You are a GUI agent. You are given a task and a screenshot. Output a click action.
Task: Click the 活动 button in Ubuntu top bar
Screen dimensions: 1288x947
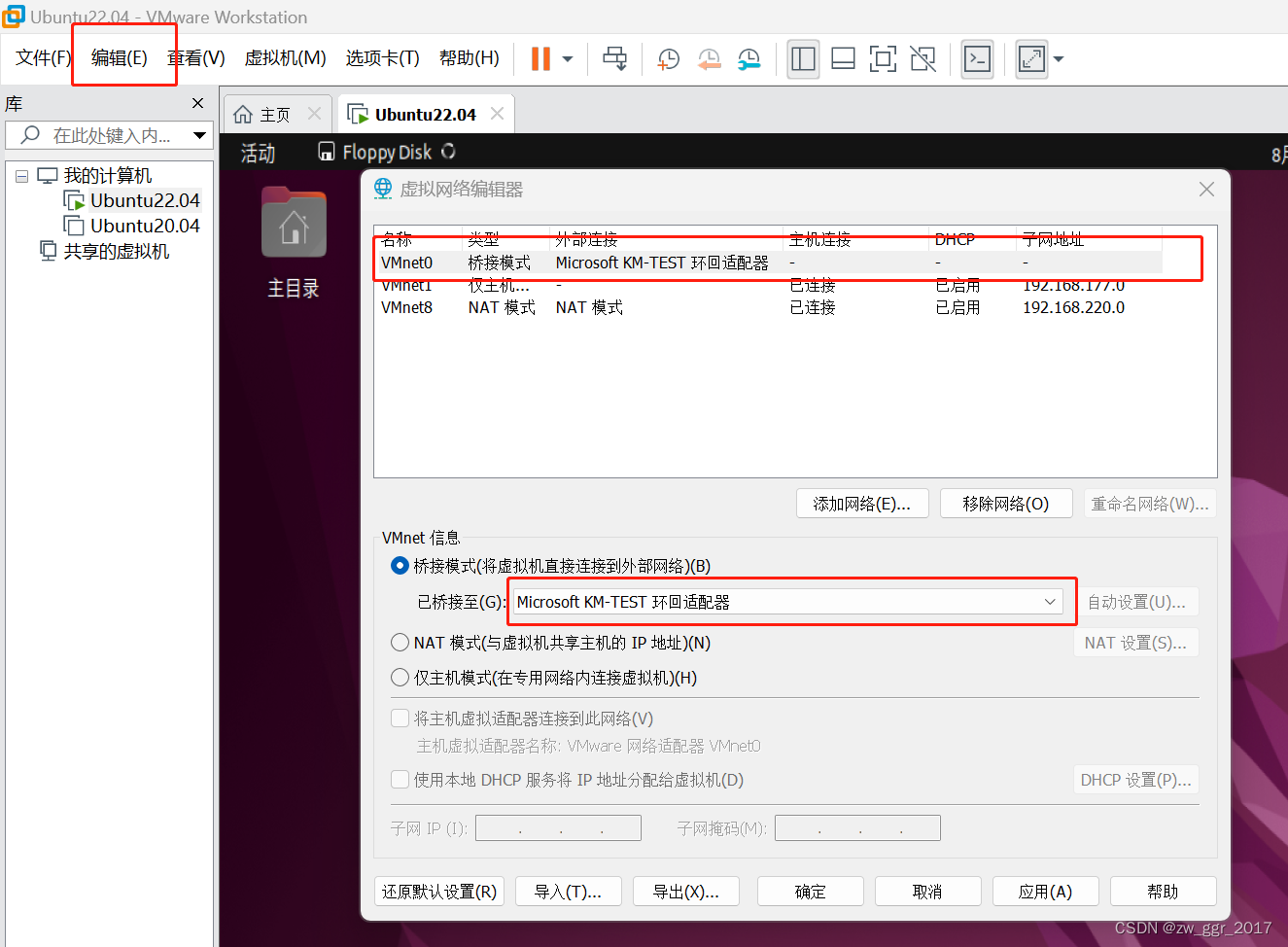258,153
